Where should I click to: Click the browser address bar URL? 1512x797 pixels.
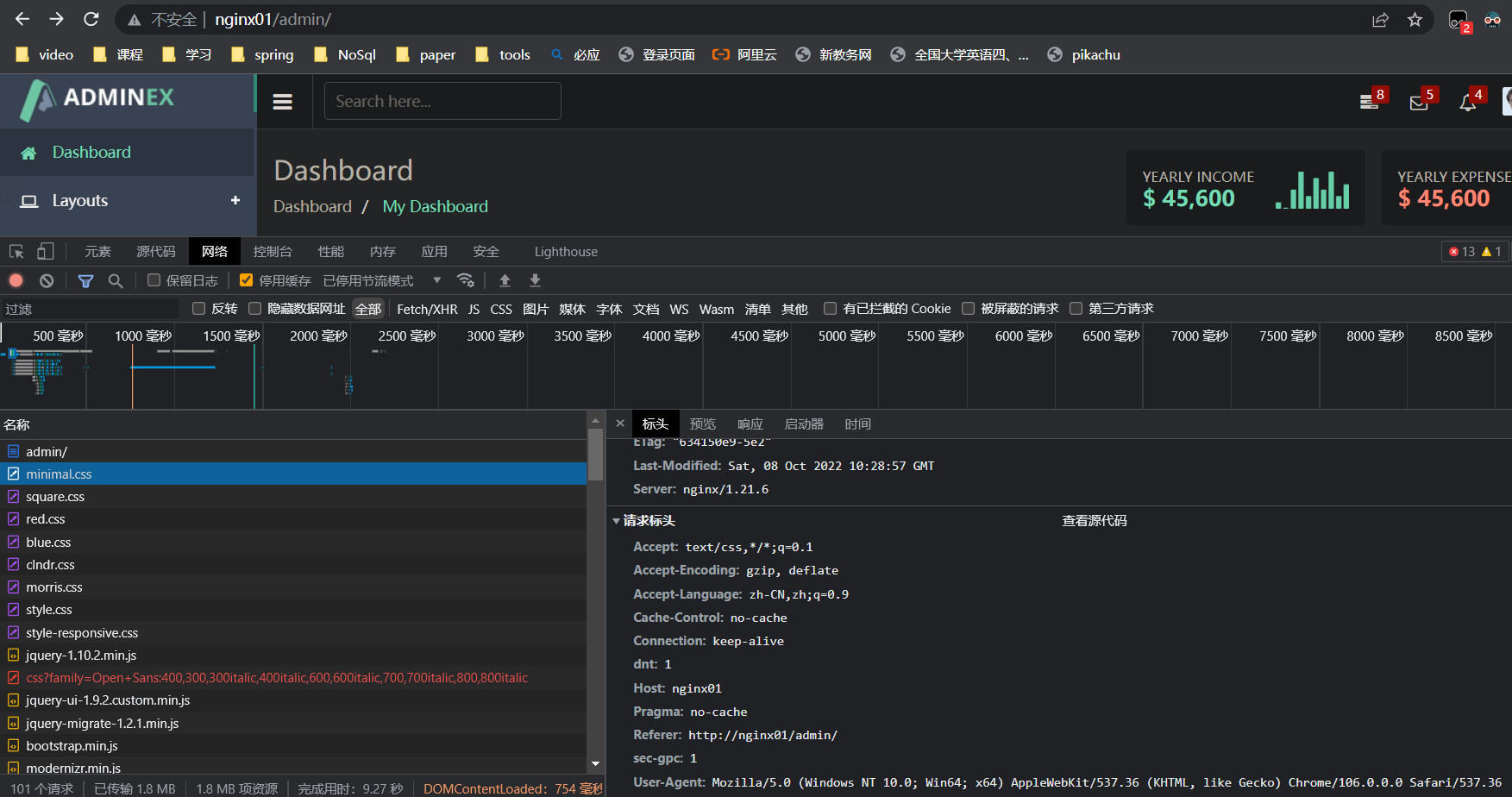273,19
